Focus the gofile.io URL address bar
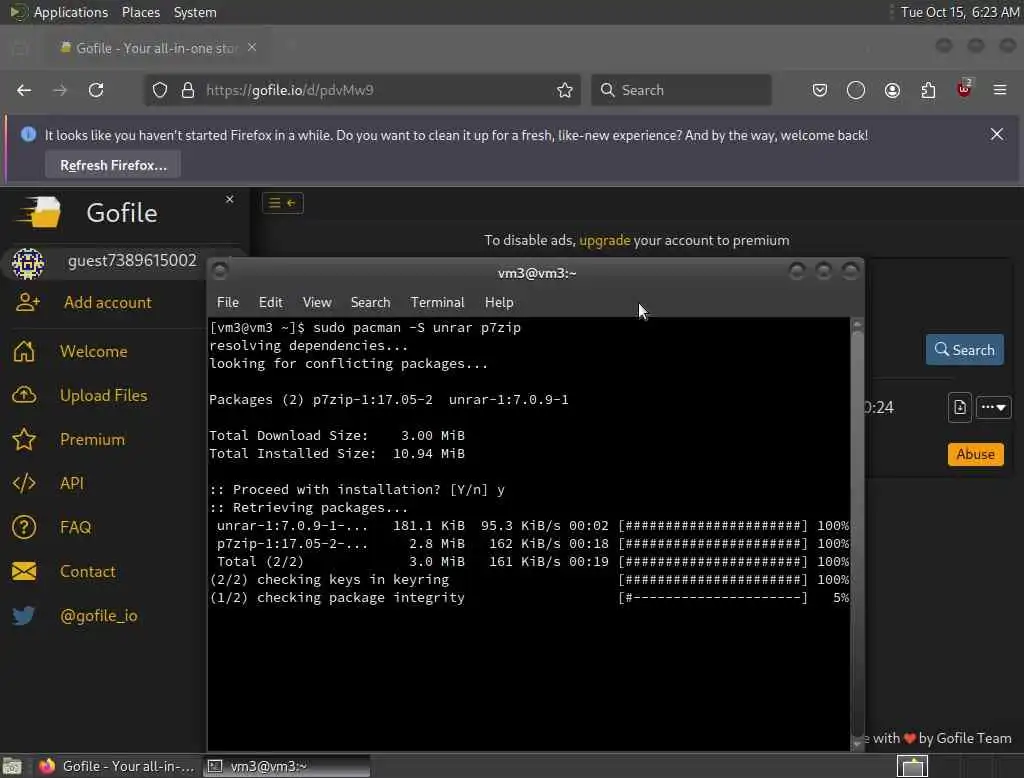The height and width of the screenshot is (778, 1024). 362,90
